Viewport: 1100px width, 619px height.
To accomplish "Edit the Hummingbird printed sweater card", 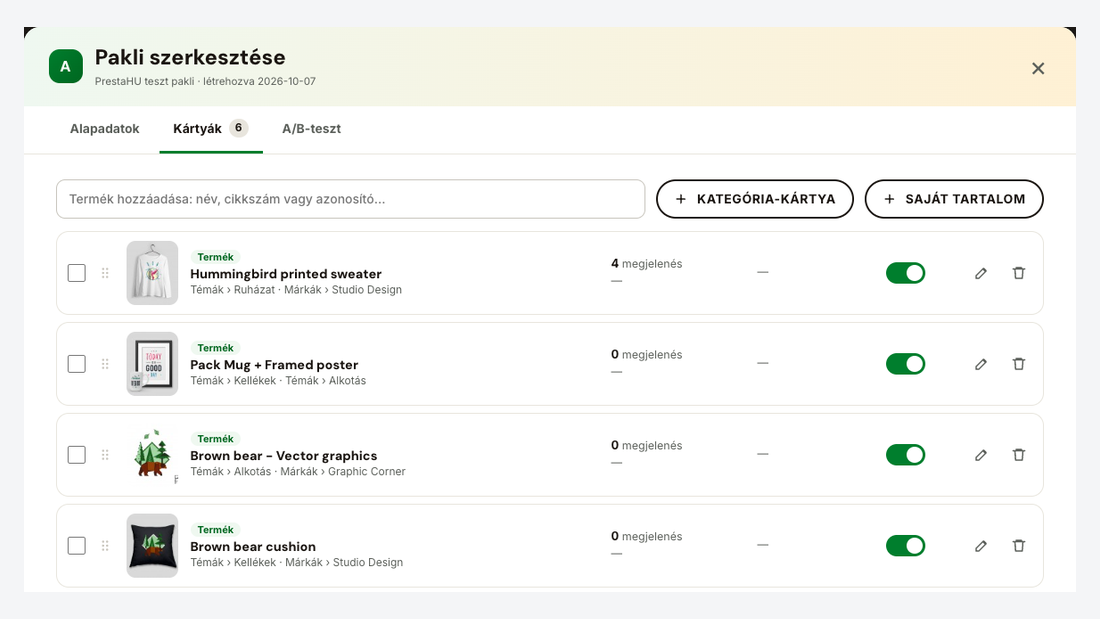I will 981,273.
